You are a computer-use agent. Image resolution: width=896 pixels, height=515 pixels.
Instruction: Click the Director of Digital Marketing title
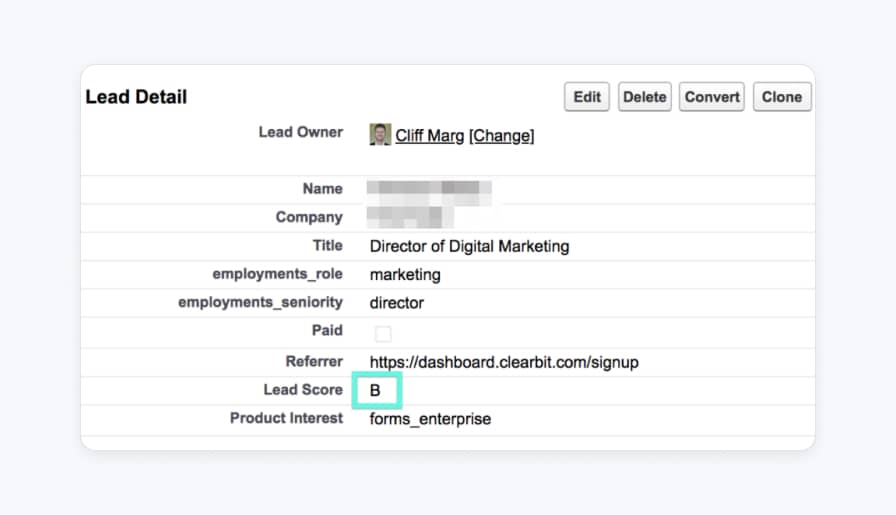point(469,246)
